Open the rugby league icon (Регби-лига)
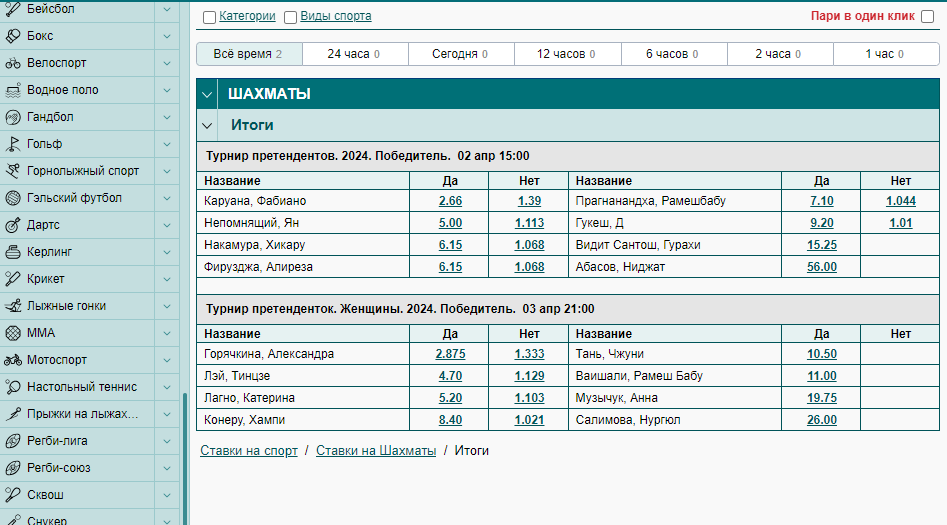This screenshot has width=947, height=525. point(13,441)
